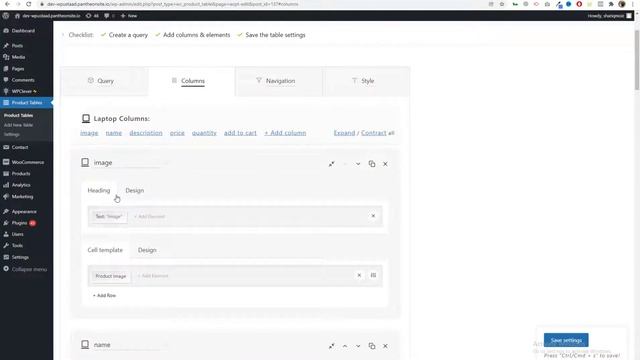The height and width of the screenshot is (360, 640).
Task: Open the browser extensions puzzle icon
Action: point(611,4)
